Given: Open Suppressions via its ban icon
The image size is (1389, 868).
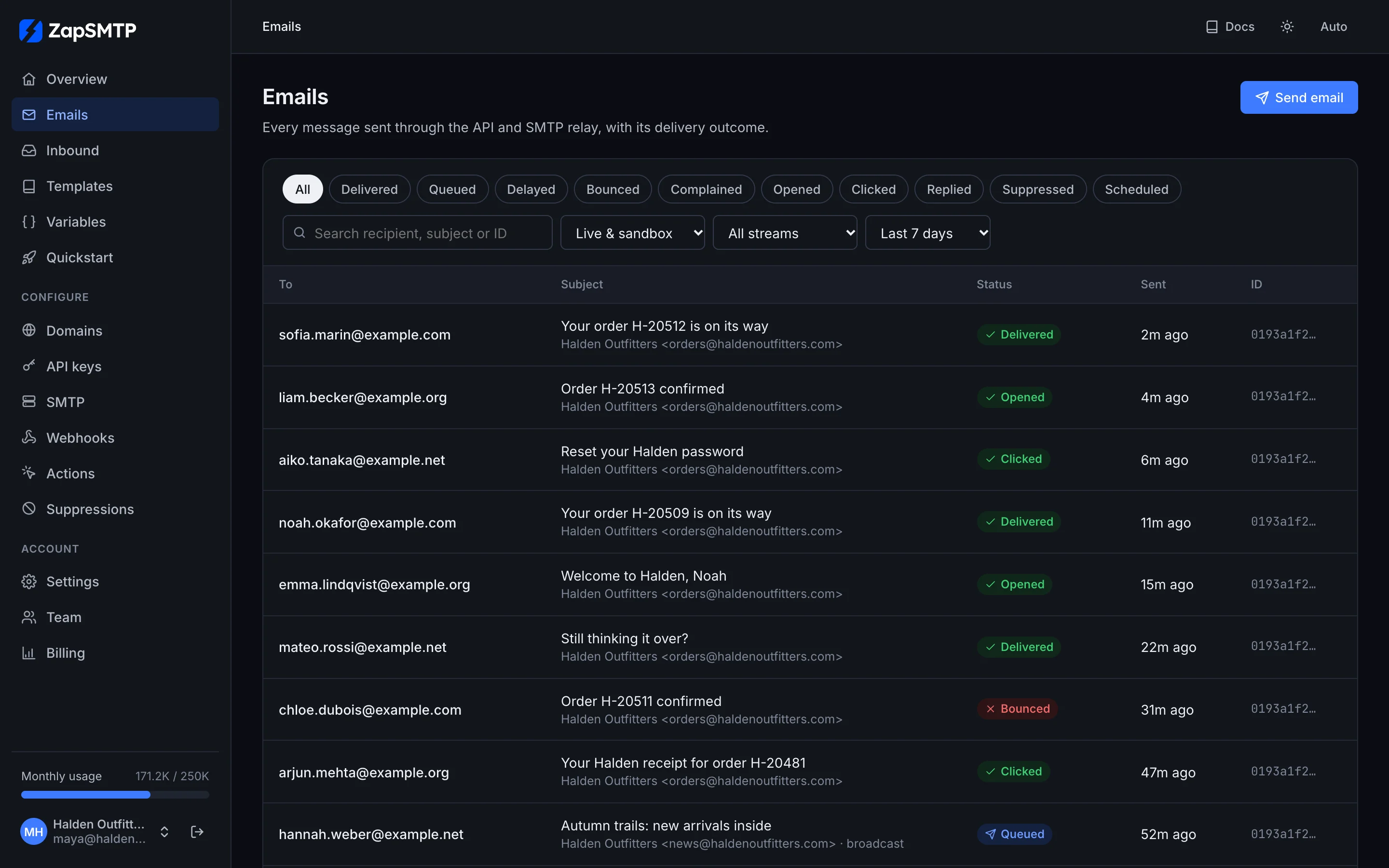Looking at the screenshot, I should coord(29,509).
